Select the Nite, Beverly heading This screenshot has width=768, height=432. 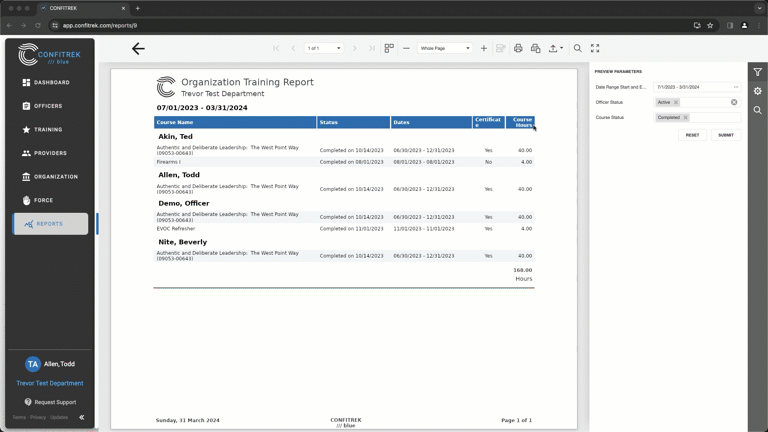point(183,242)
